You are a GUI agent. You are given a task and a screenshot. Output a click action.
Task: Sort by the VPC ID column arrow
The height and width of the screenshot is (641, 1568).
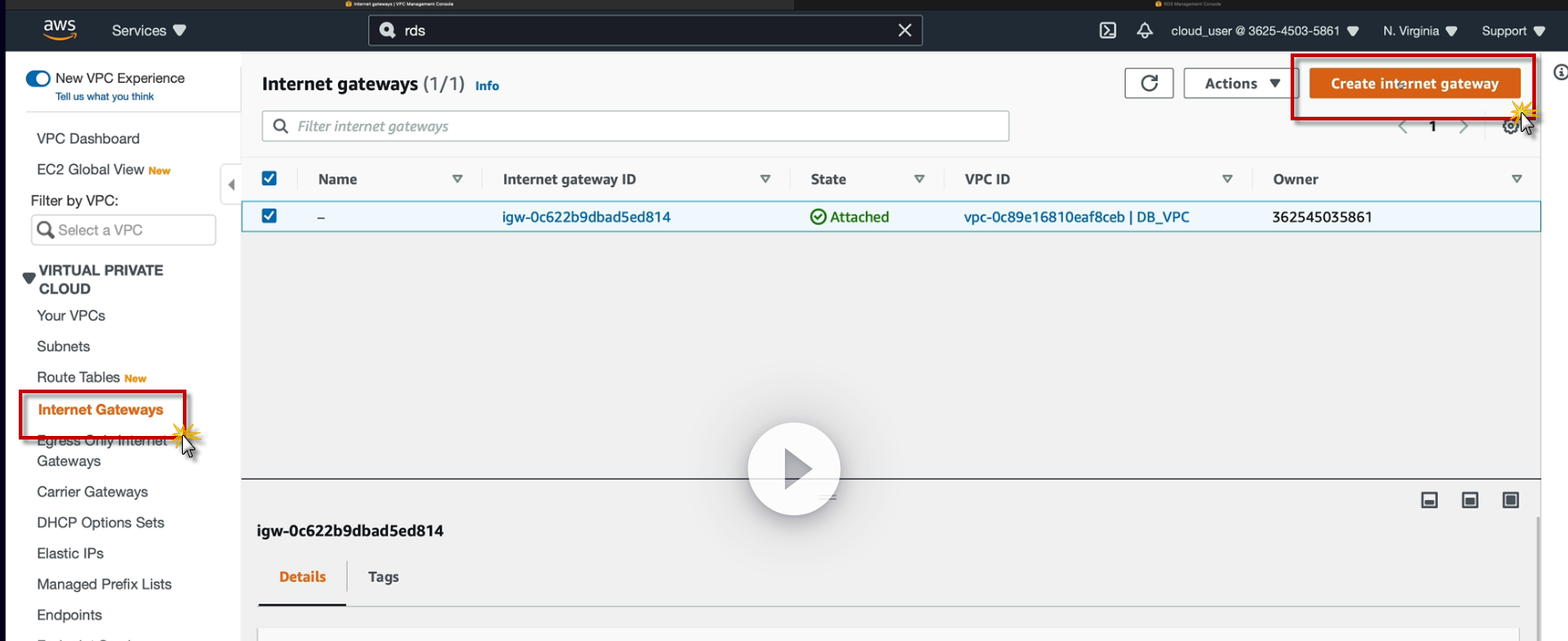[1227, 179]
